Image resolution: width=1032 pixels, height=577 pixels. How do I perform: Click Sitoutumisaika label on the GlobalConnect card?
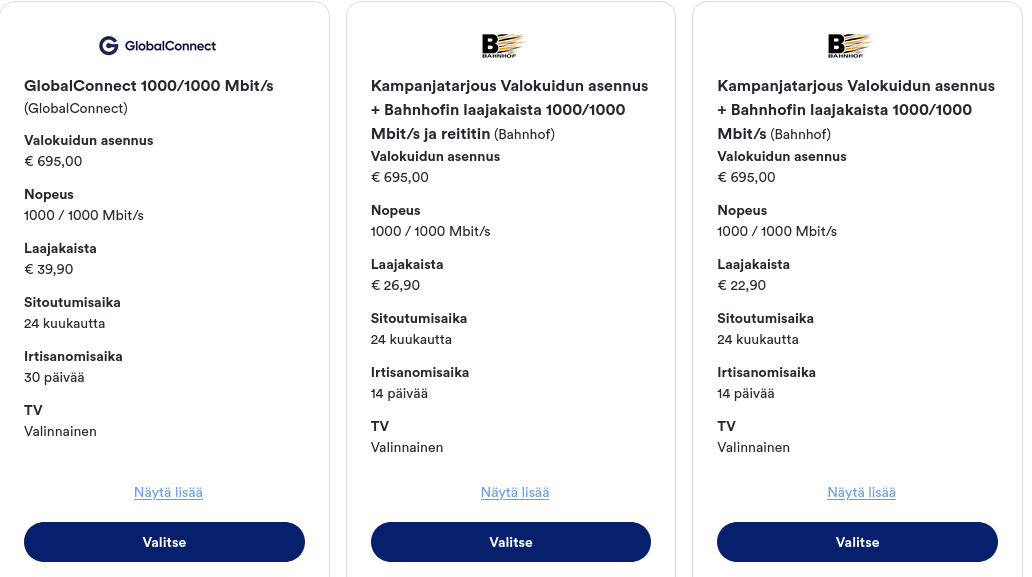(71, 302)
